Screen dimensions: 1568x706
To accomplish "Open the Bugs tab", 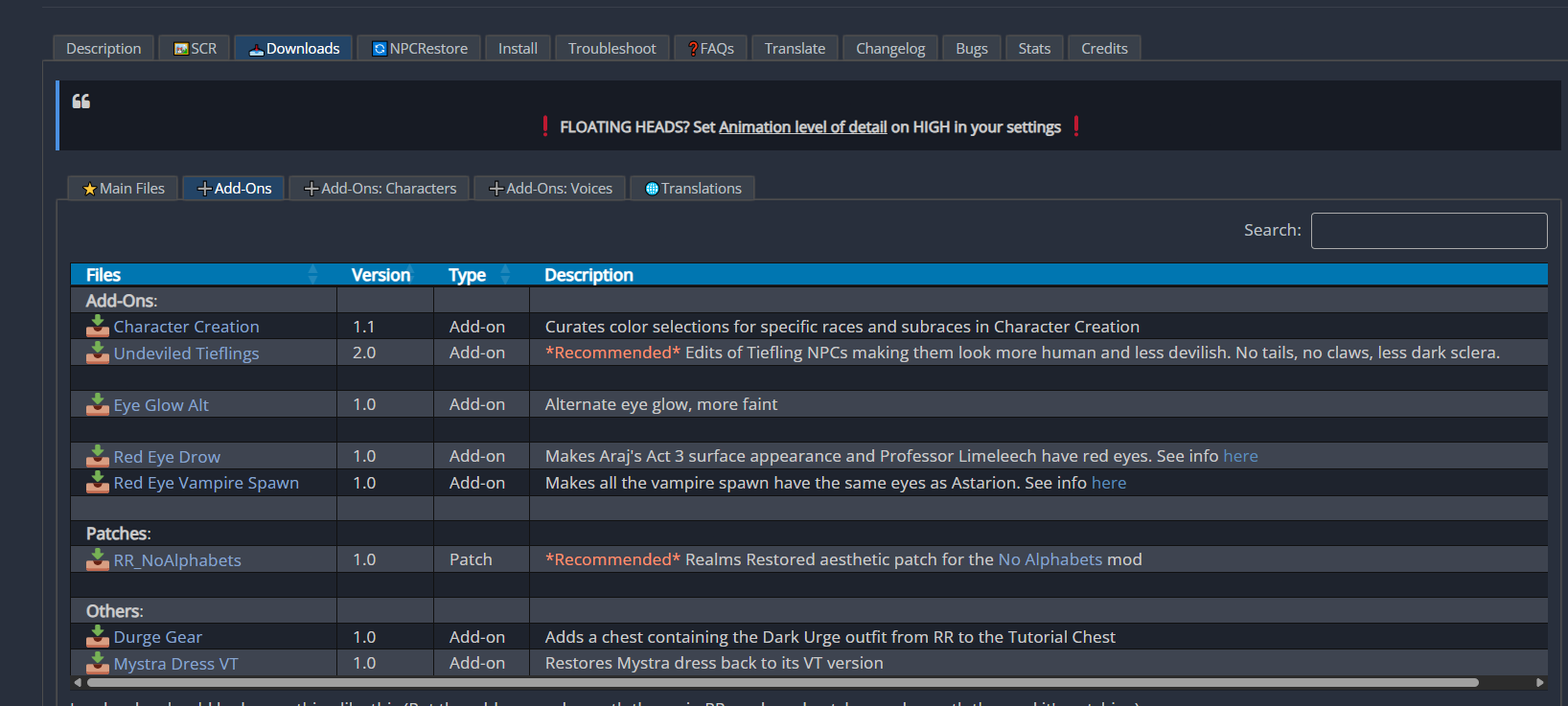I will coord(971,48).
